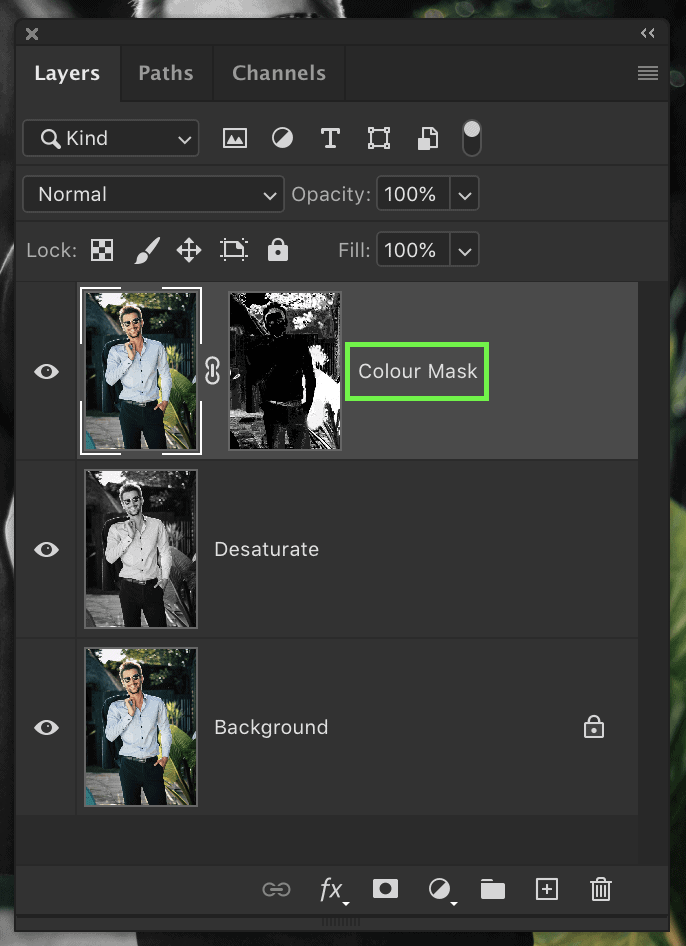
Task: Create a new layer
Action: click(547, 889)
